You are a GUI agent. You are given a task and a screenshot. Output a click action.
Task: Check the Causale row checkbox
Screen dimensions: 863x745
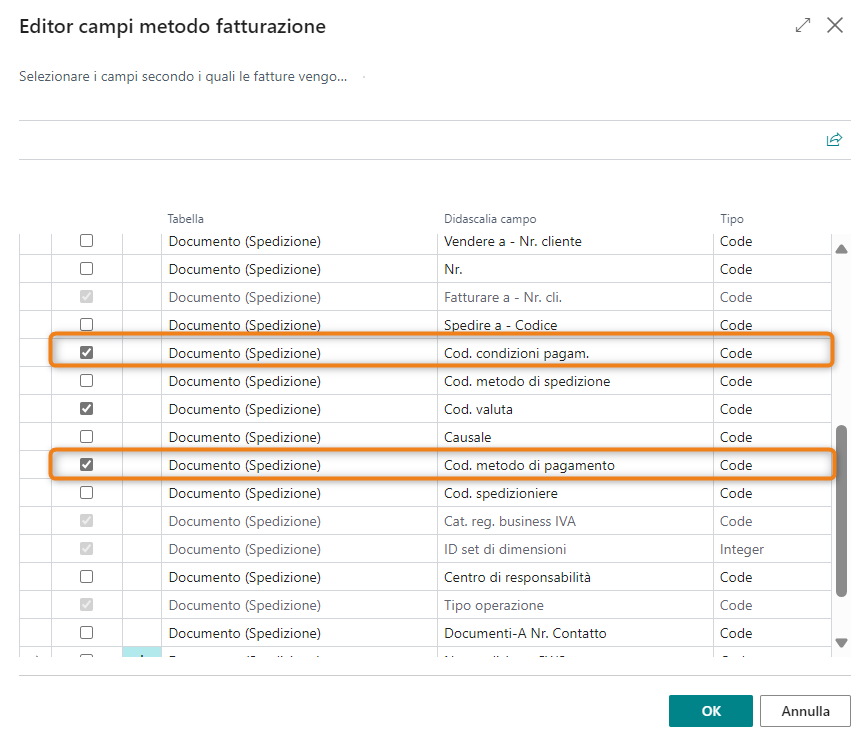86,437
